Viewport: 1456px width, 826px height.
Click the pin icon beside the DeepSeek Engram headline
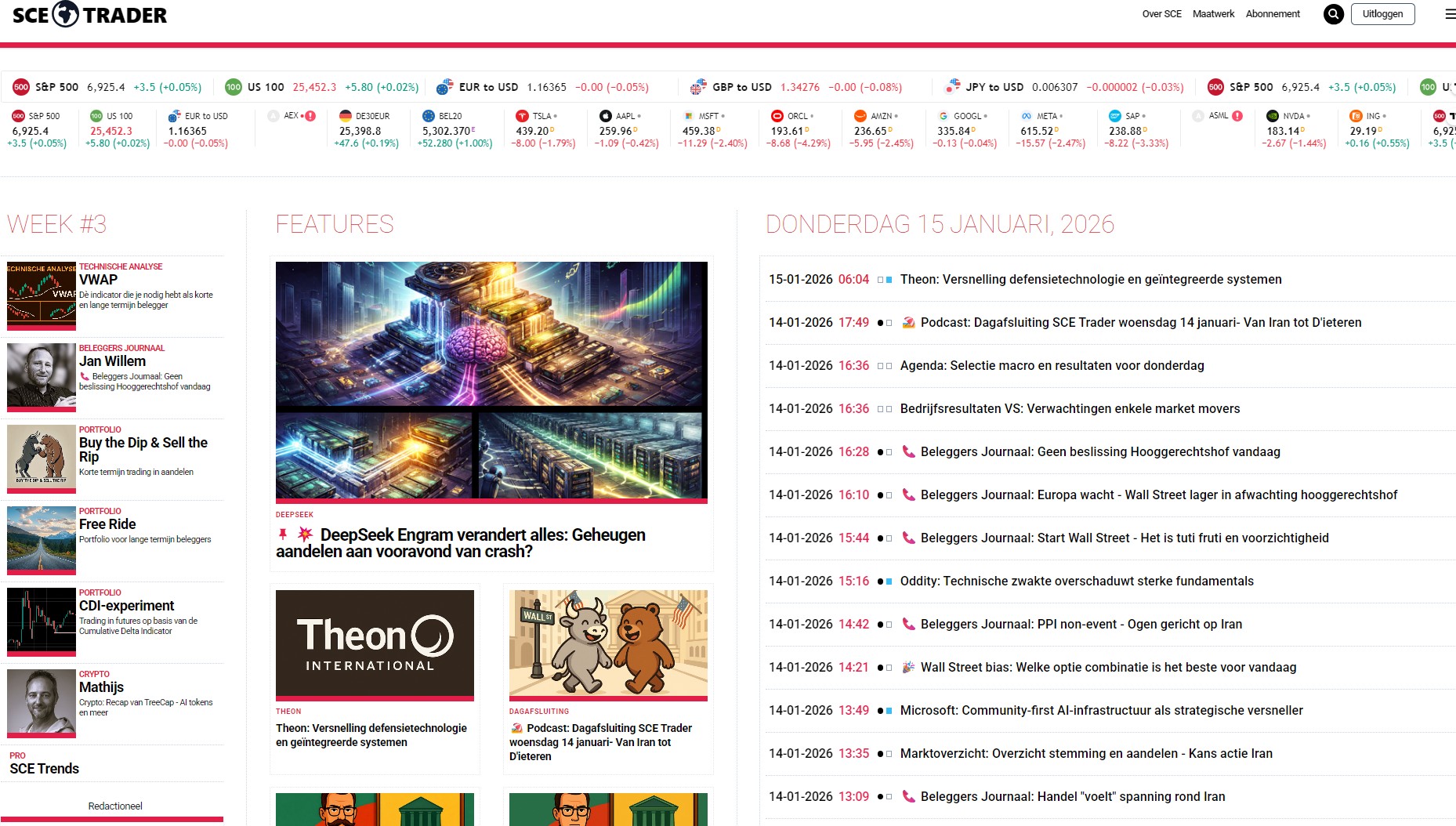click(x=283, y=534)
